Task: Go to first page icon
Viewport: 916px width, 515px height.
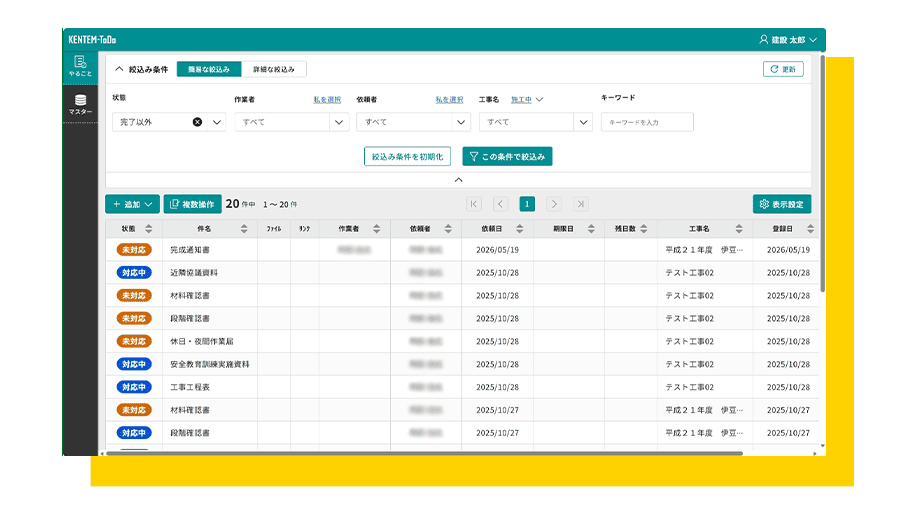Action: [x=474, y=204]
